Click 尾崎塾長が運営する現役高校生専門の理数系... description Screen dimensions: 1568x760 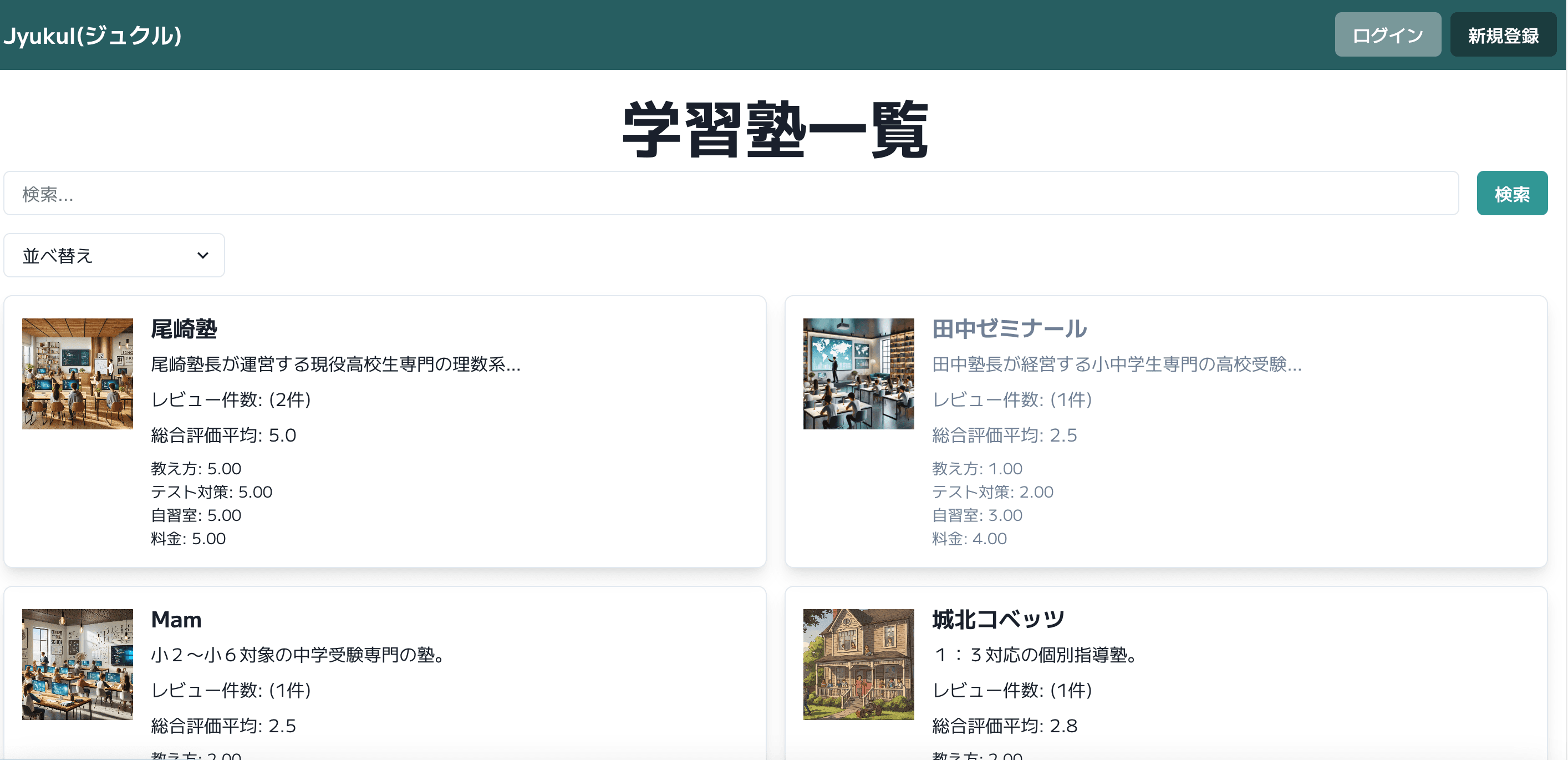pos(335,364)
